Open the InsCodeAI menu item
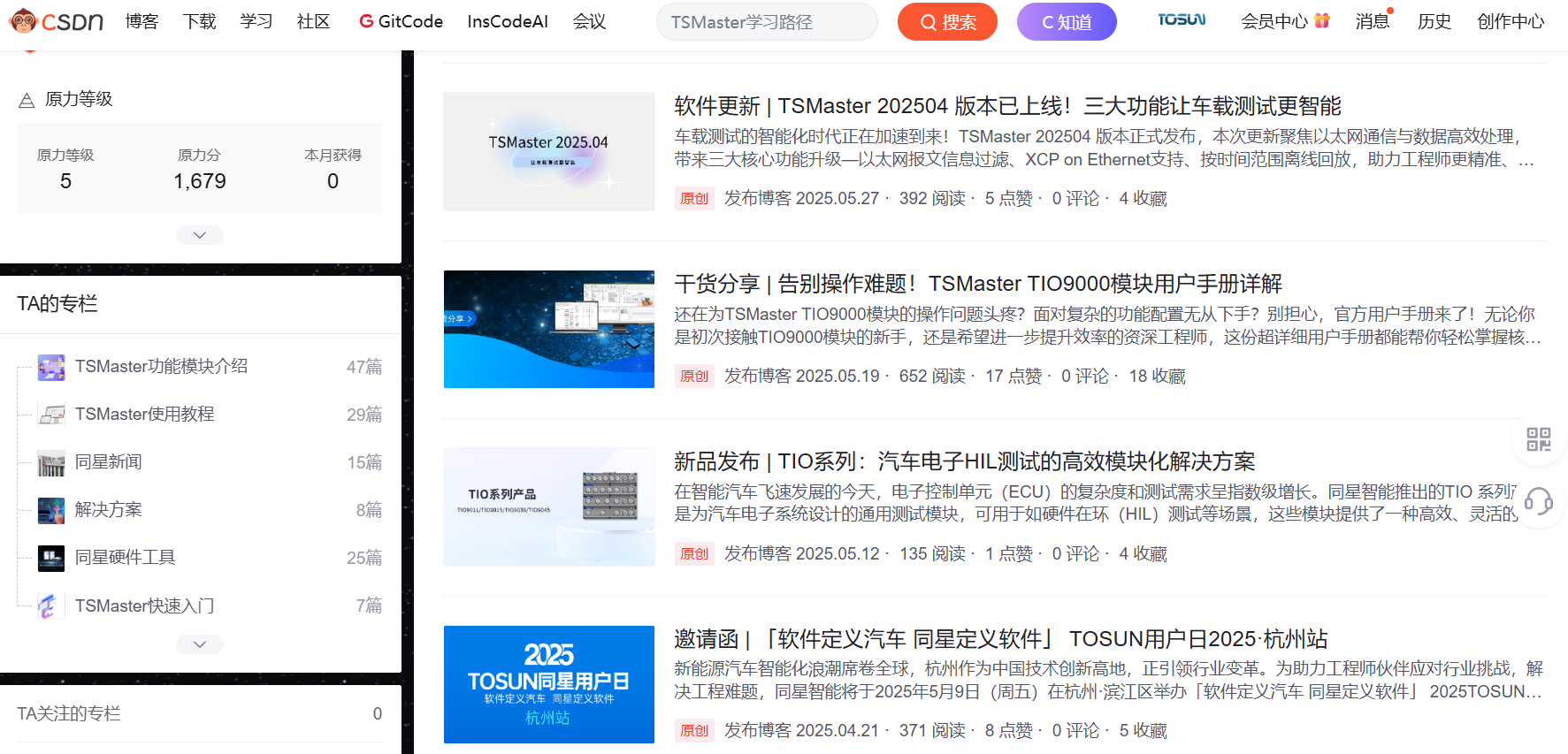Viewport: 1568px width, 754px height. click(x=508, y=21)
